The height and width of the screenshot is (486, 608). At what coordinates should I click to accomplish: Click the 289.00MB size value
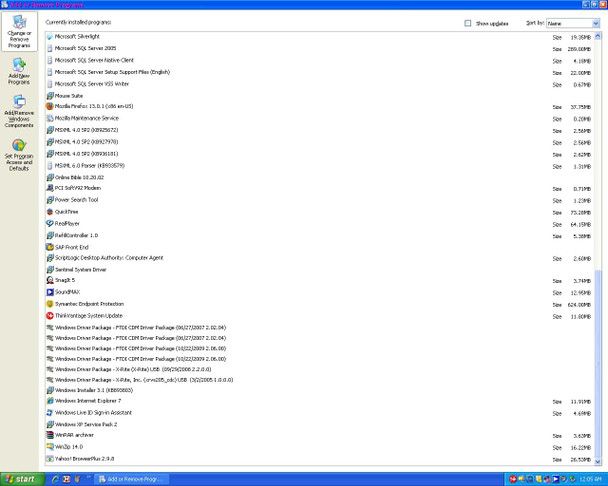click(579, 49)
